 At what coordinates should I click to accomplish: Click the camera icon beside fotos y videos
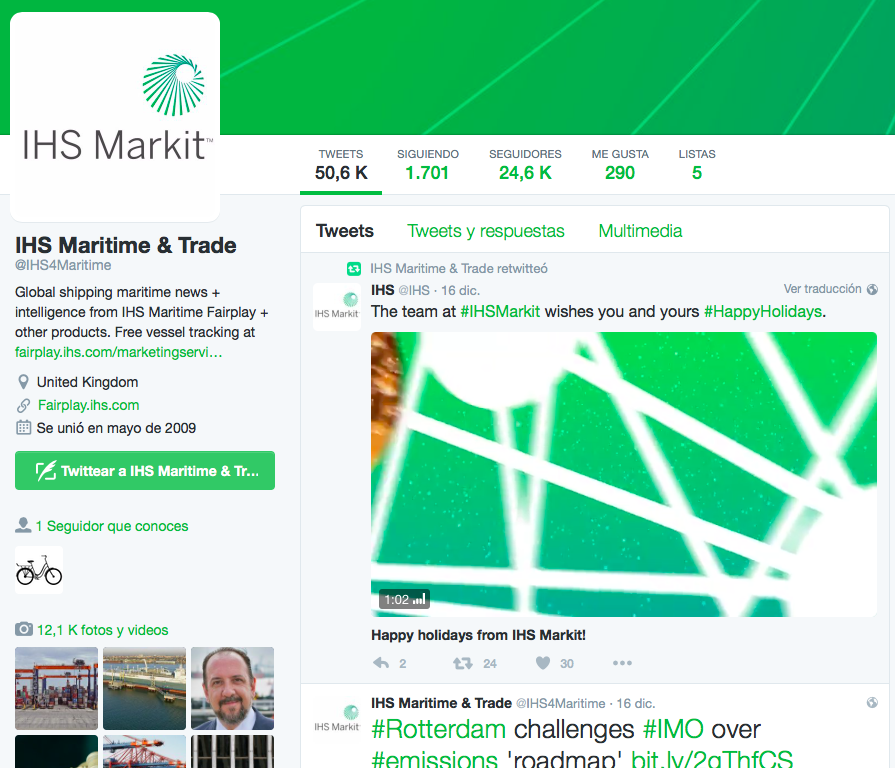[x=23, y=629]
